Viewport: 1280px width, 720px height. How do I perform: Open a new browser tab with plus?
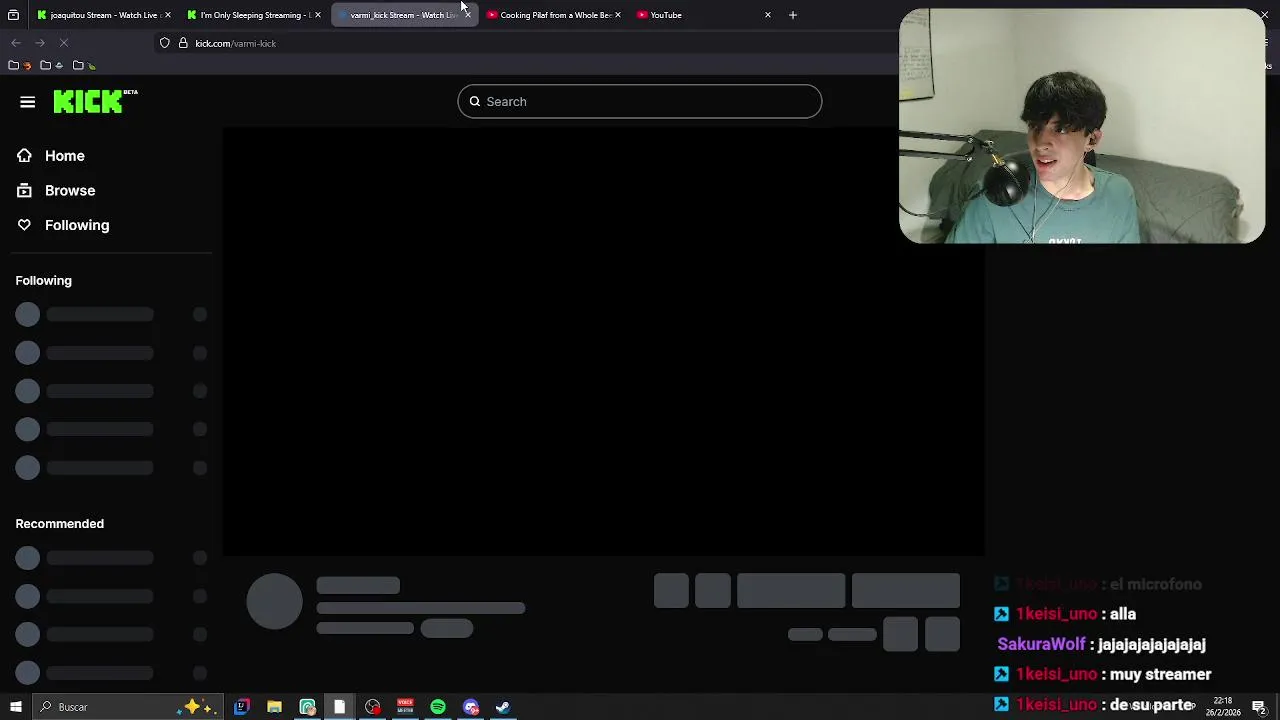click(793, 15)
